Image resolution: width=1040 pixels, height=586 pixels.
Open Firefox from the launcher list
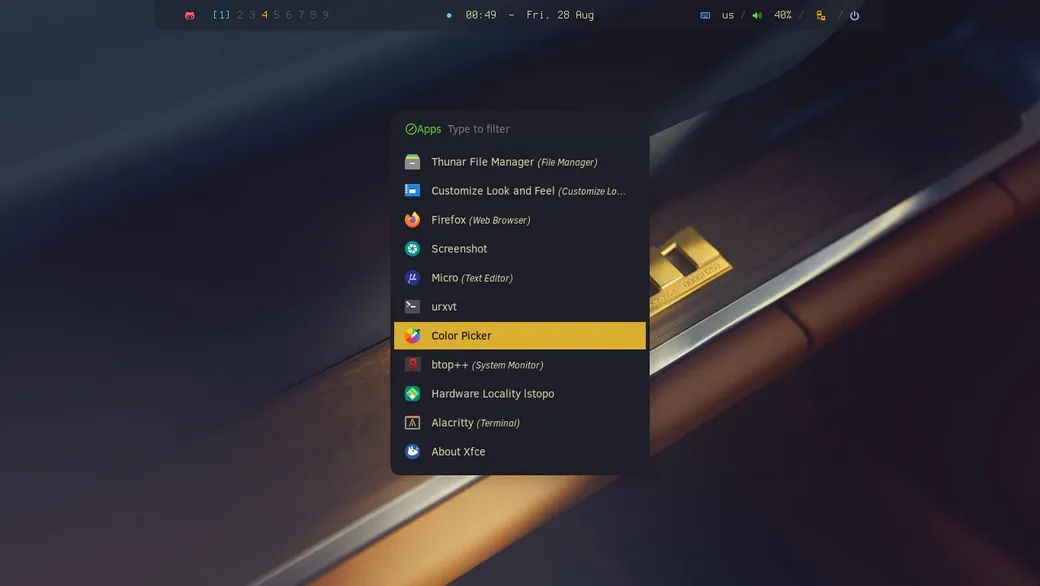520,219
